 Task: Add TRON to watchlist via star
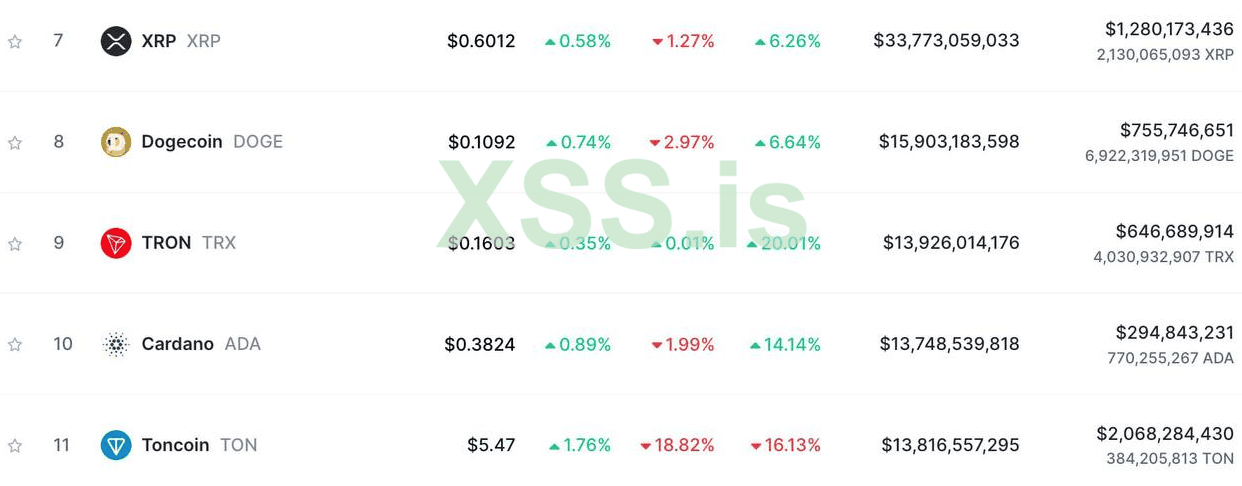[15, 244]
